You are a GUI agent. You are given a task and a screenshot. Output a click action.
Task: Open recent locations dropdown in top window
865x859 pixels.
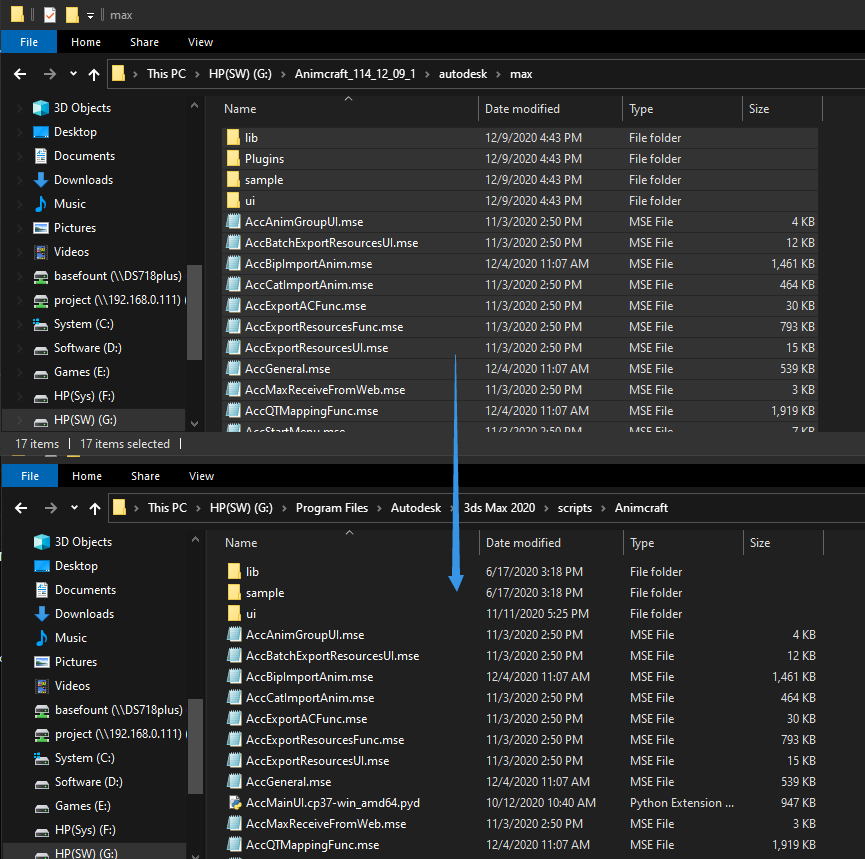73,74
